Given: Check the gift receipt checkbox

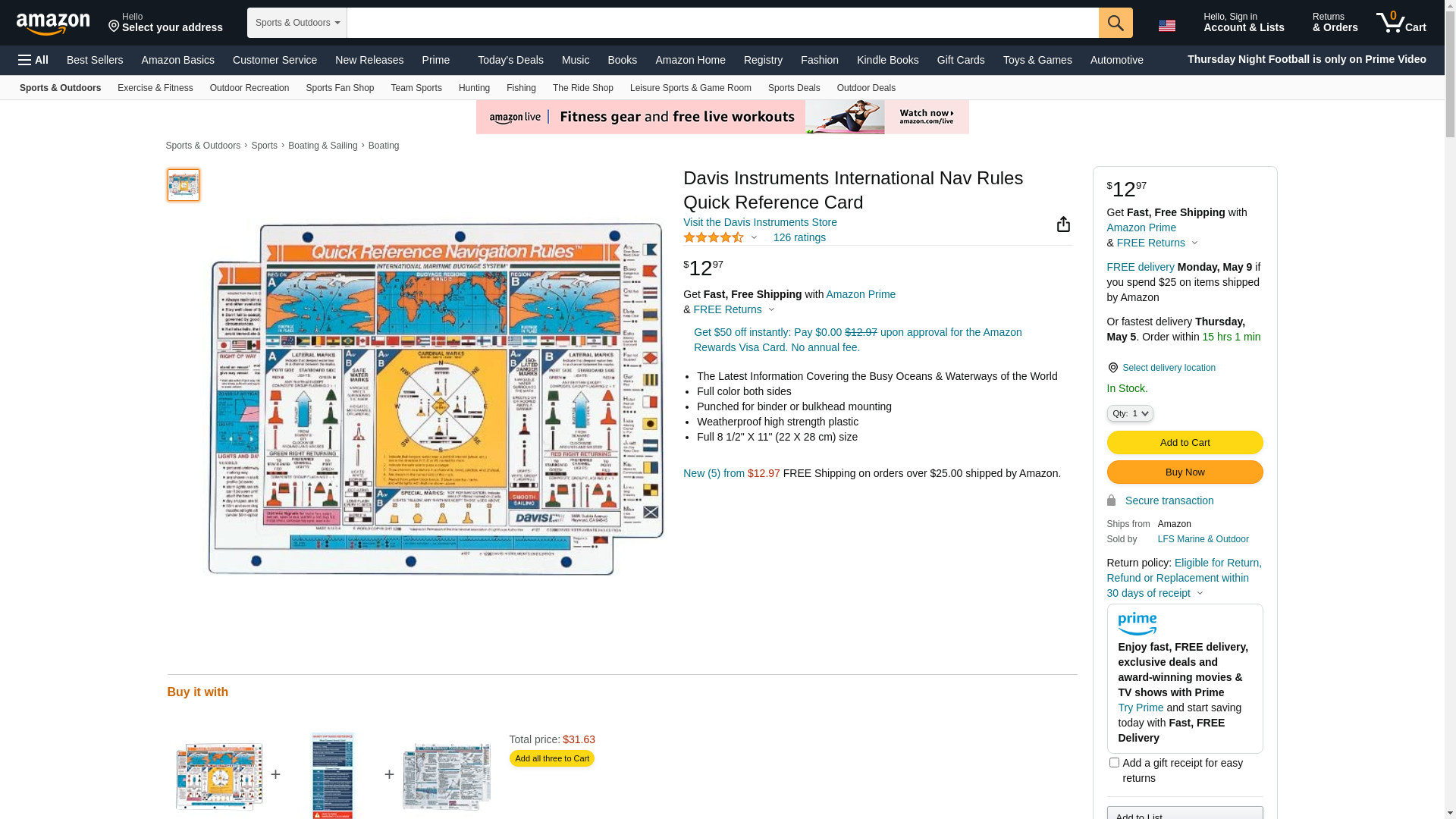Looking at the screenshot, I should point(1114,763).
